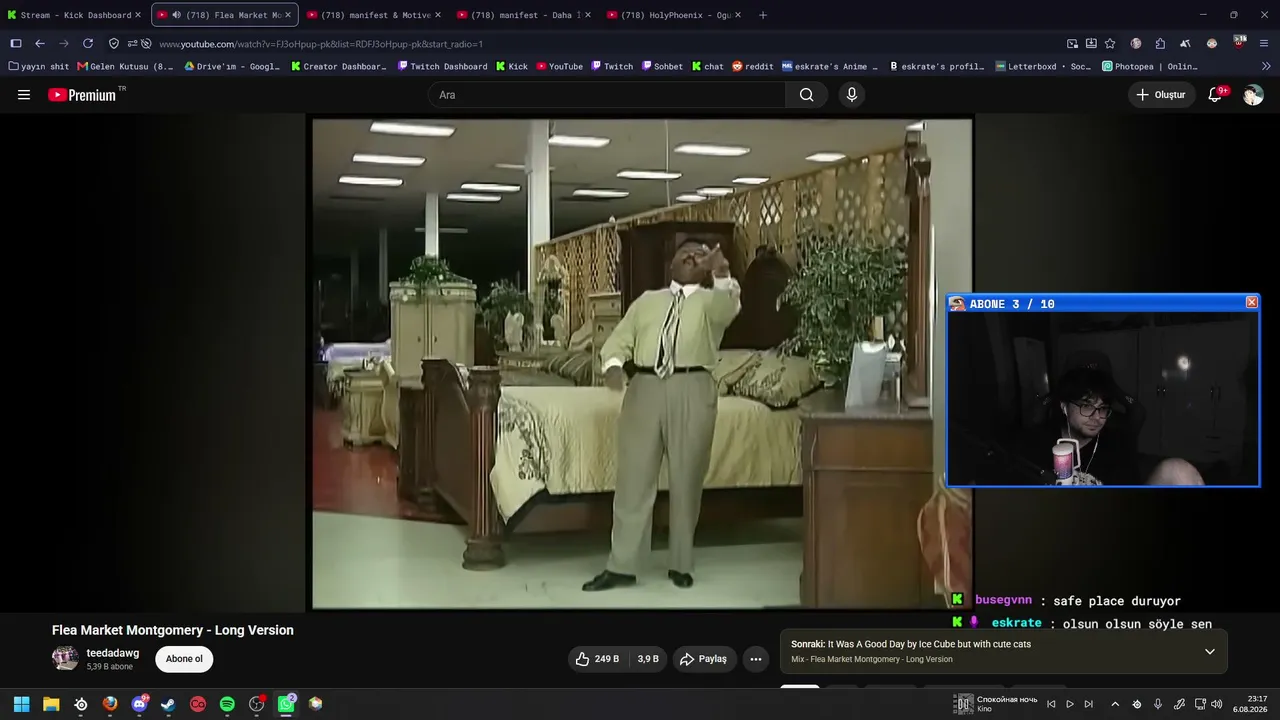The height and width of the screenshot is (720, 1280).
Task: Open the reddit bookmark
Action: click(x=753, y=67)
